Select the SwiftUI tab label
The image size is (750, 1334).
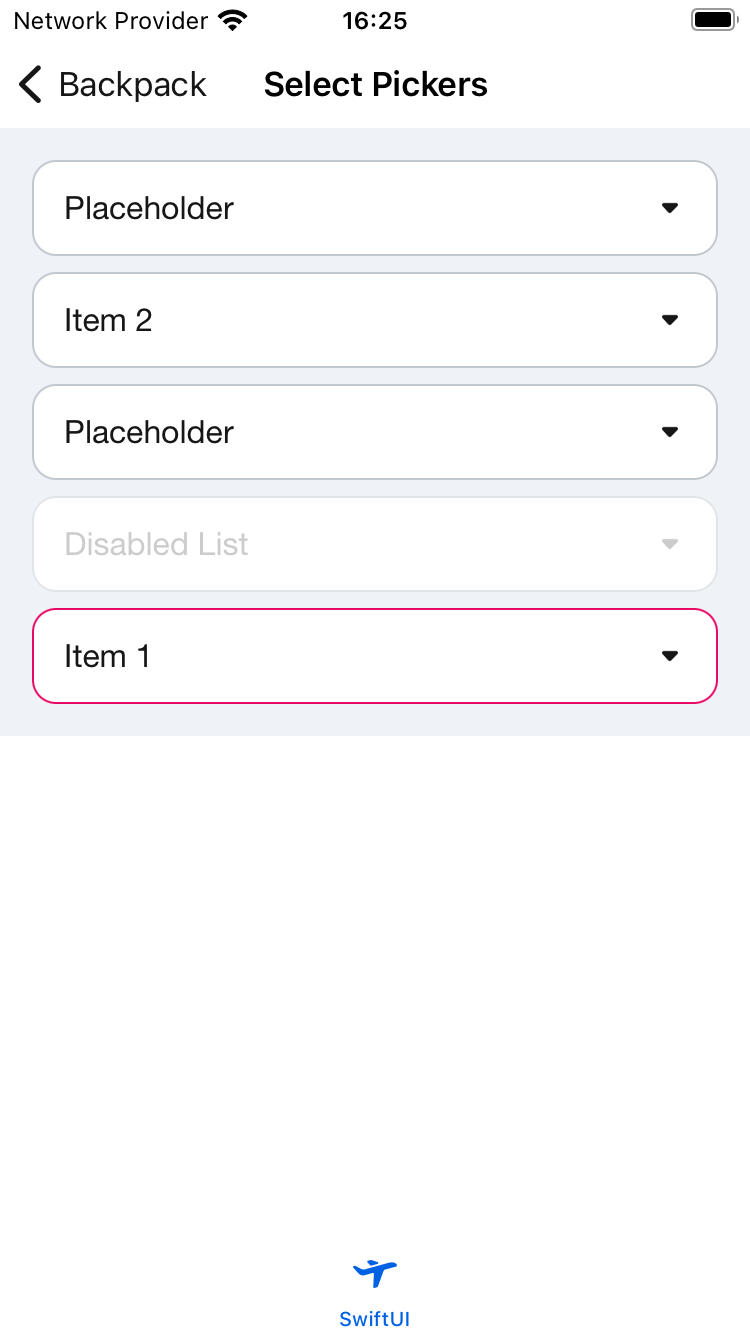tap(375, 1319)
